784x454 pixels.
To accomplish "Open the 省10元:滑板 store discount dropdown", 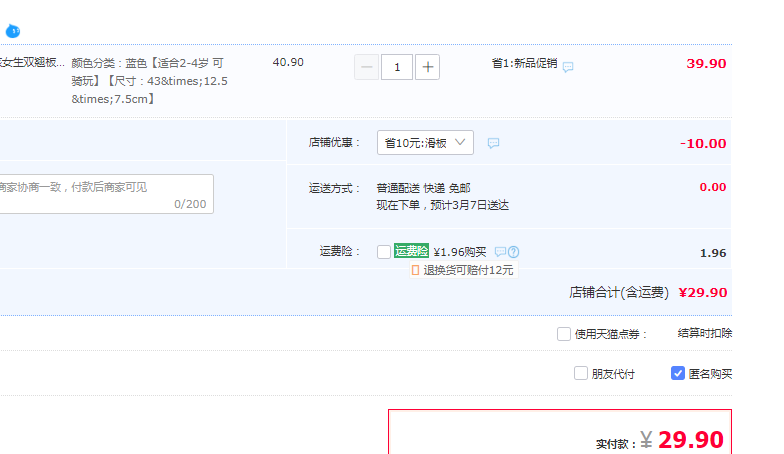I will (425, 143).
